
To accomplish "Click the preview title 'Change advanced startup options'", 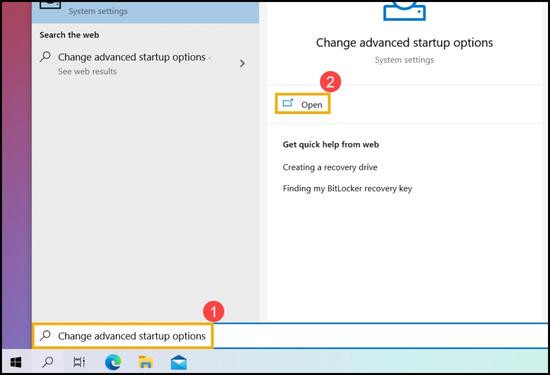I will pos(404,43).
